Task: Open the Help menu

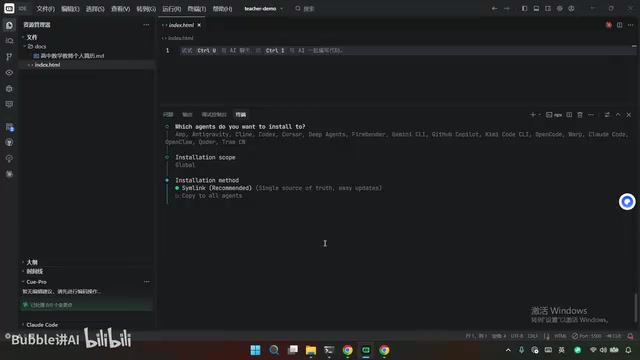Action: point(222,9)
